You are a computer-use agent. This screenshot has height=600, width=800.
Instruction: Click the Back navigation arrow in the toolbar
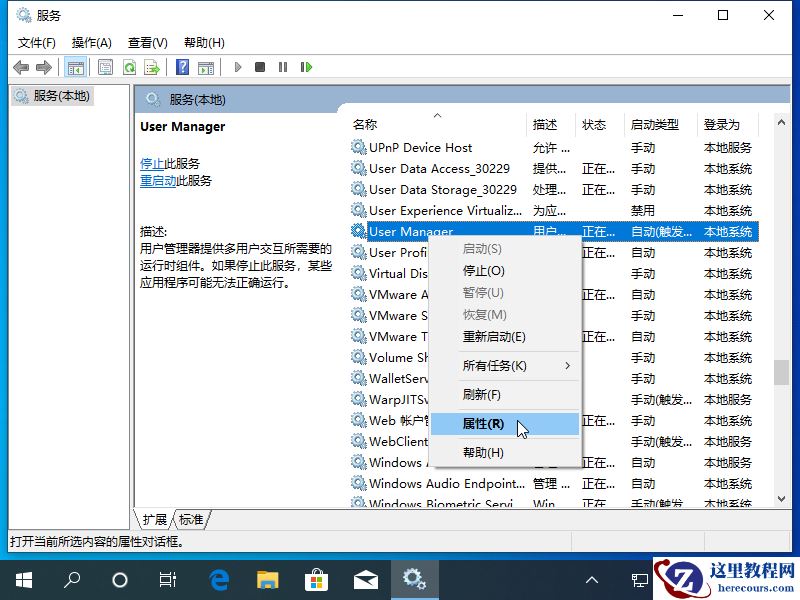[22, 67]
